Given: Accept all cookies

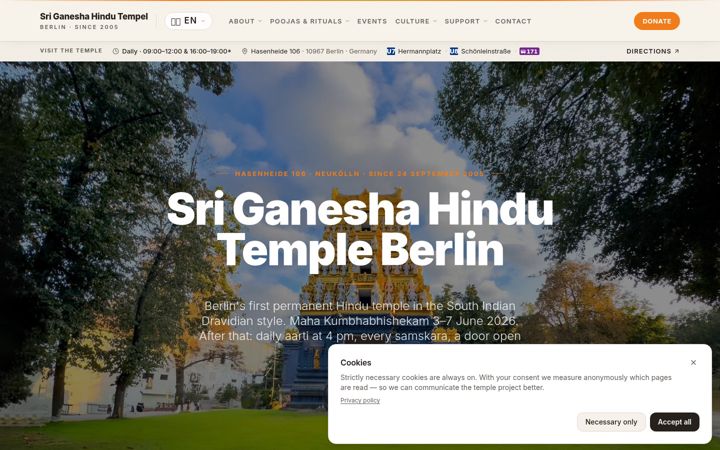Looking at the screenshot, I should [x=674, y=422].
